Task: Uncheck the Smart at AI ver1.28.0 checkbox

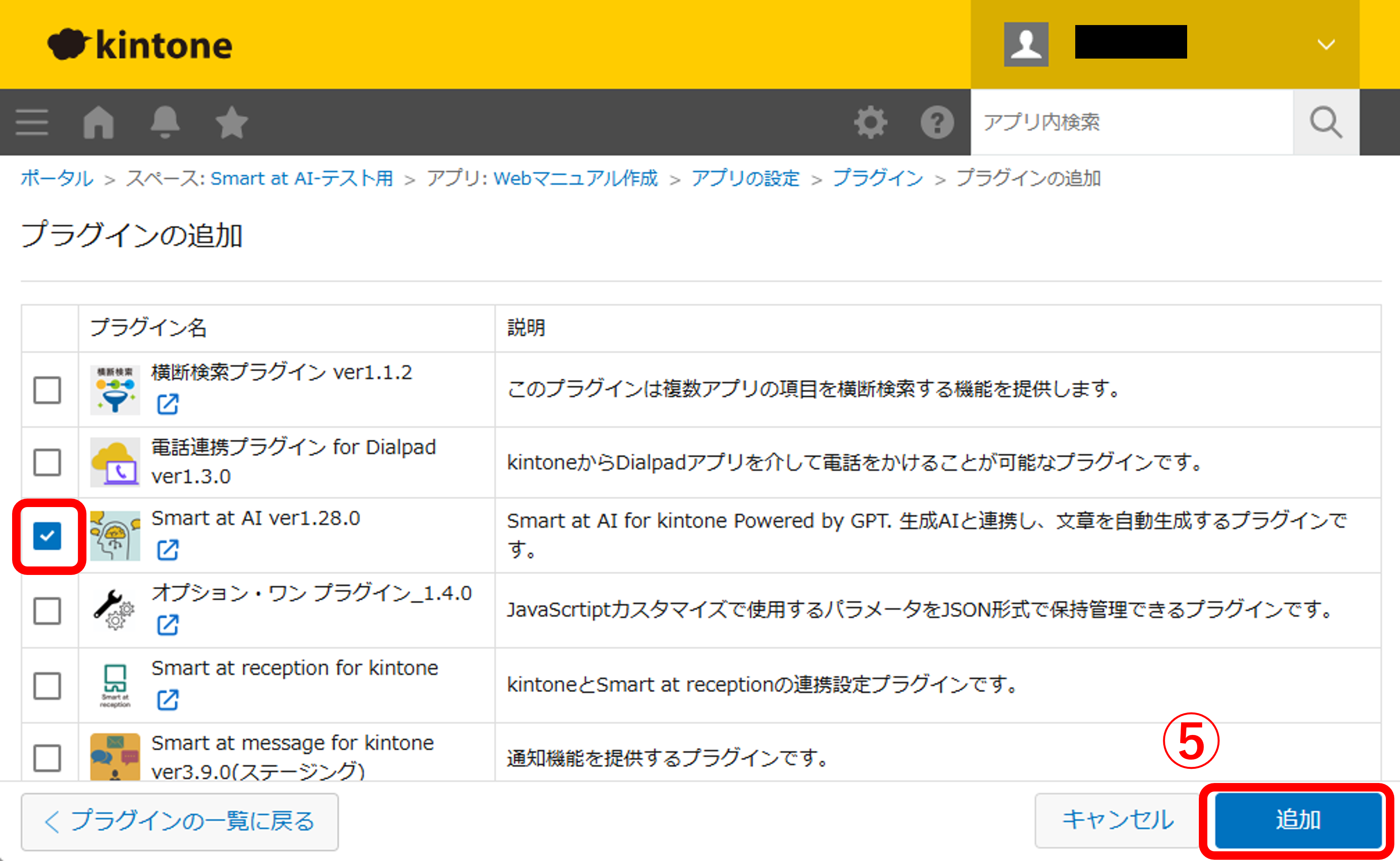Action: tap(47, 536)
